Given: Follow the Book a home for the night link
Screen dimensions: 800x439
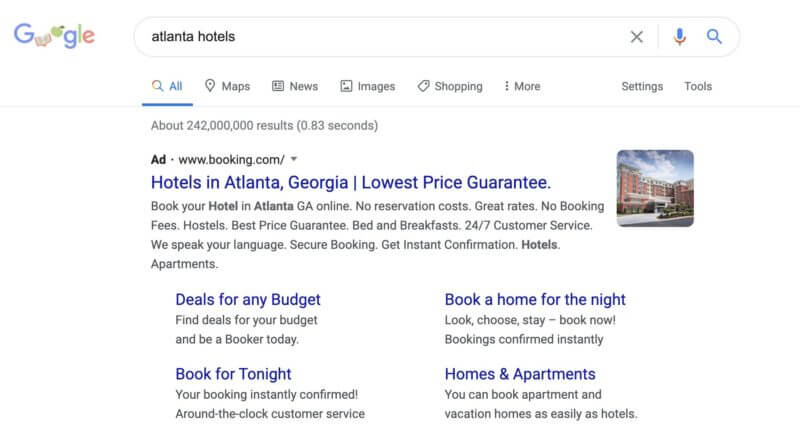Looking at the screenshot, I should [x=535, y=299].
